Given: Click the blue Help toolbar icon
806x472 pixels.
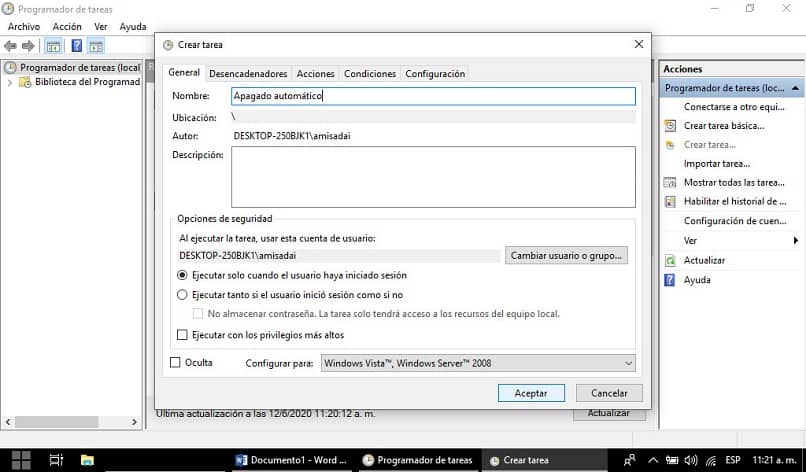Looking at the screenshot, I should tap(77, 46).
